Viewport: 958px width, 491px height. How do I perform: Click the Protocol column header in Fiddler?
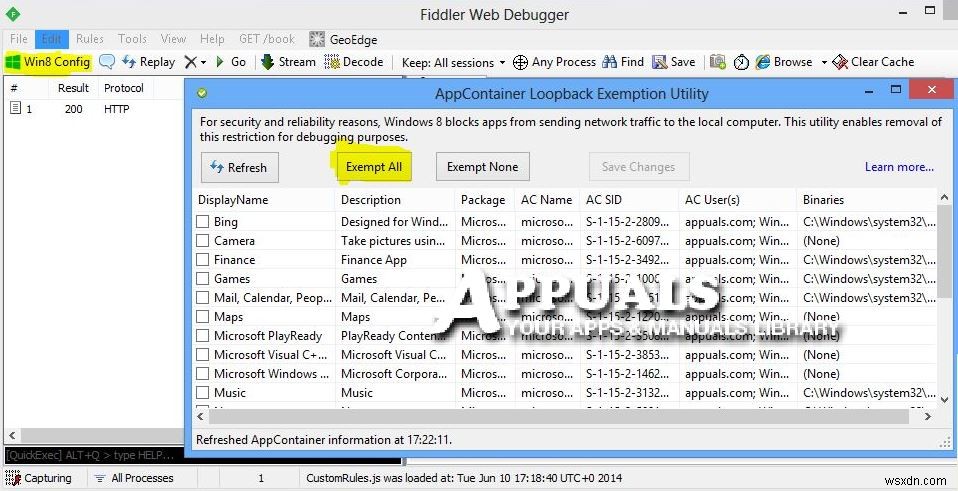(124, 88)
